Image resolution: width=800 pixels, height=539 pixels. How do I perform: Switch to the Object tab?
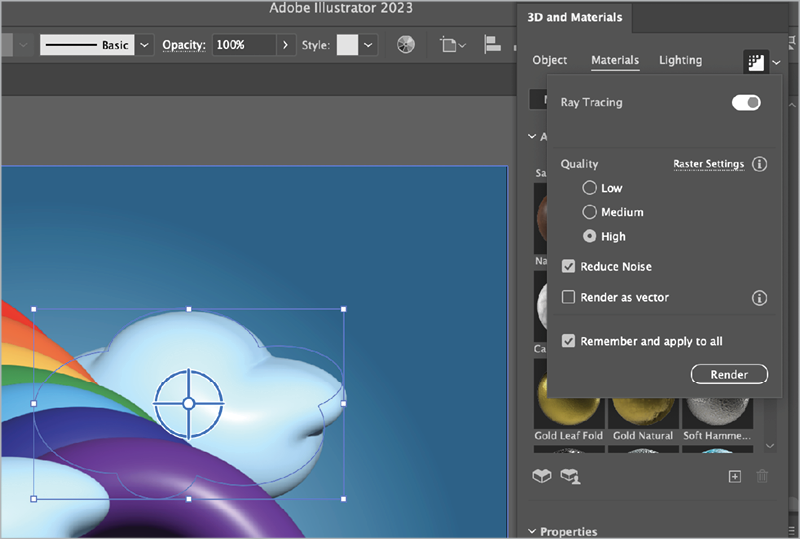point(549,60)
